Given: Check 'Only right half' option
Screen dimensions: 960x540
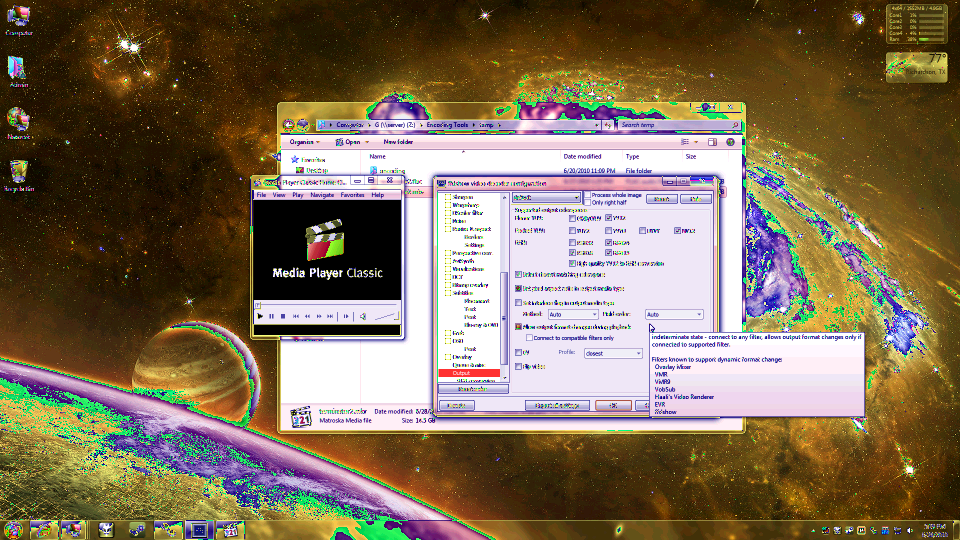Looking at the screenshot, I should (586, 203).
